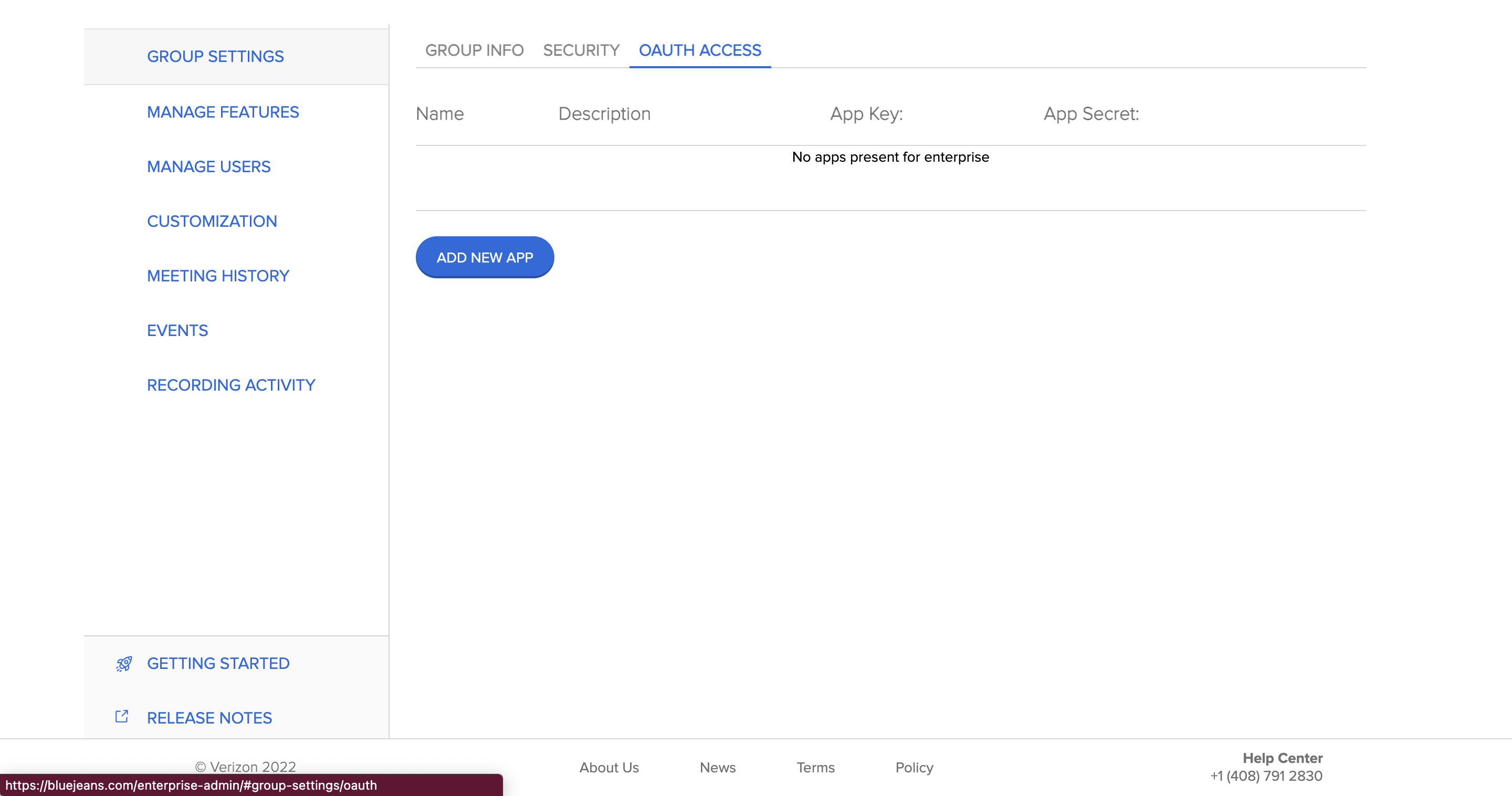Go to the Manage Features section
The image size is (1512, 796).
click(223, 112)
